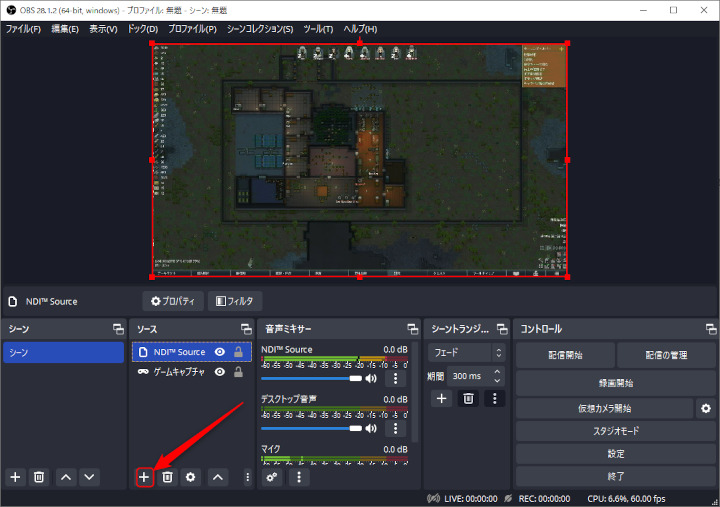The height and width of the screenshot is (507, 720).
Task: Open 配信の管理 (manage broadcast)
Action: click(666, 355)
